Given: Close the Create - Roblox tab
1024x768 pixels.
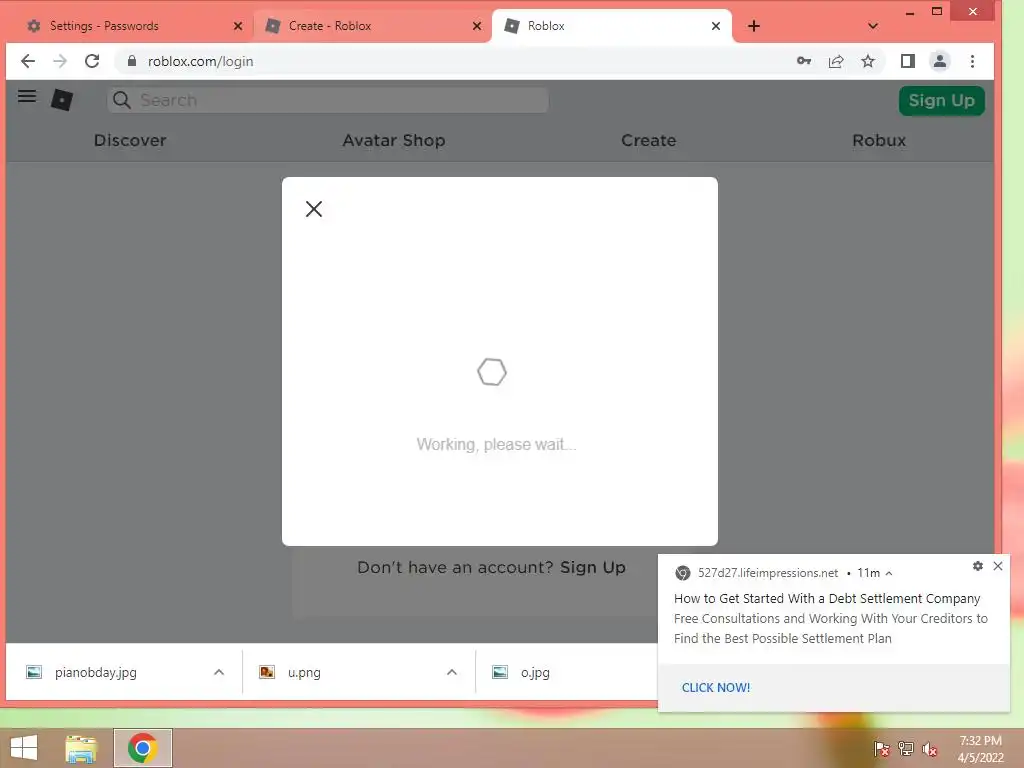Looking at the screenshot, I should (477, 26).
